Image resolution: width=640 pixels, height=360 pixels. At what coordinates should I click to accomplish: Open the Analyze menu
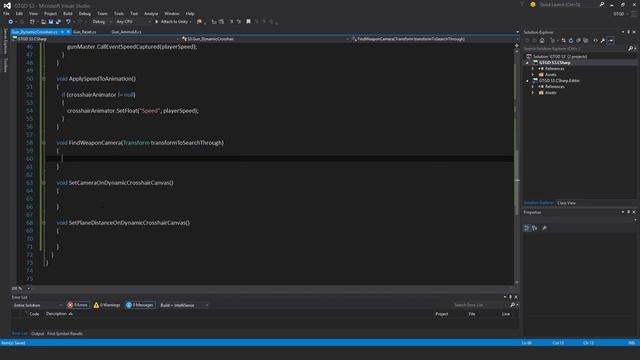pyautogui.click(x=151, y=13)
